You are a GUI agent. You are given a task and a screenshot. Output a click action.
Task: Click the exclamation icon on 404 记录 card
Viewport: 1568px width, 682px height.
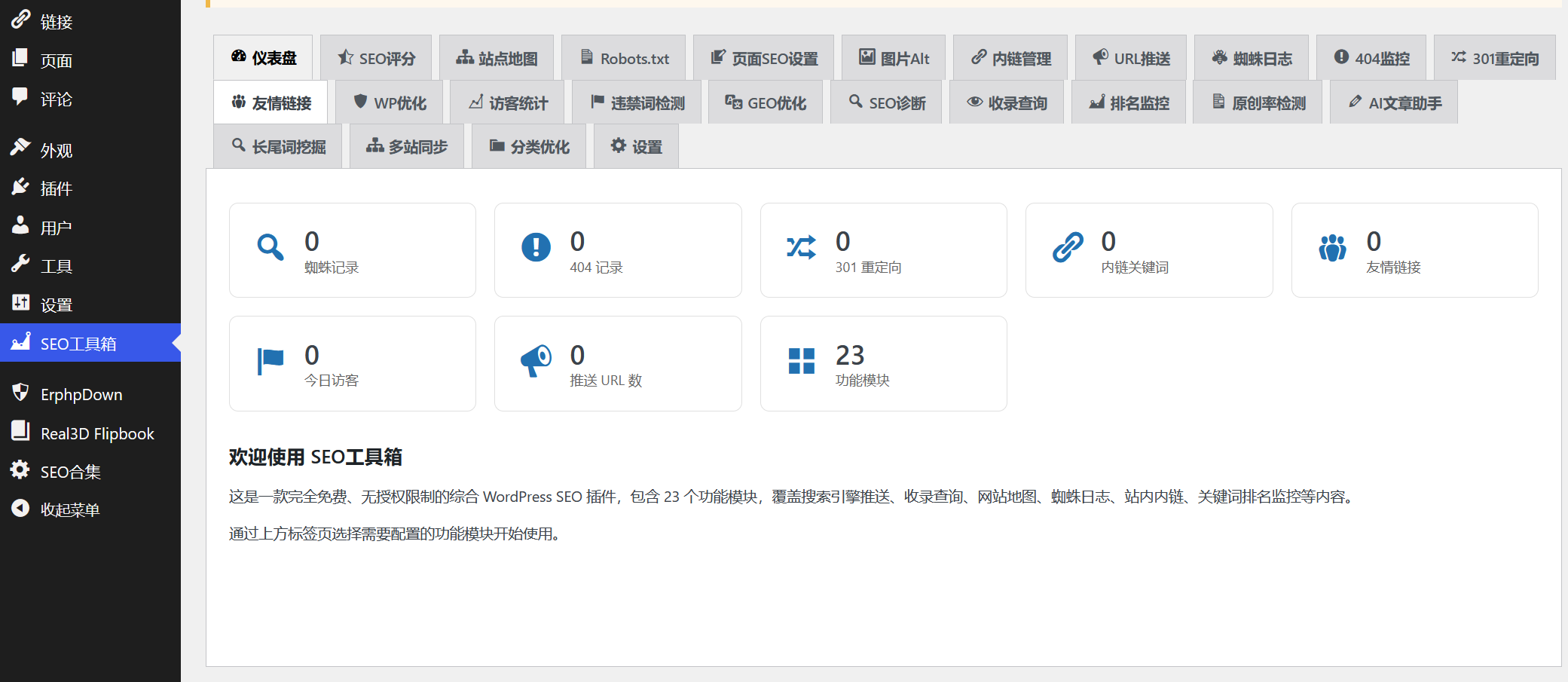pyautogui.click(x=536, y=247)
